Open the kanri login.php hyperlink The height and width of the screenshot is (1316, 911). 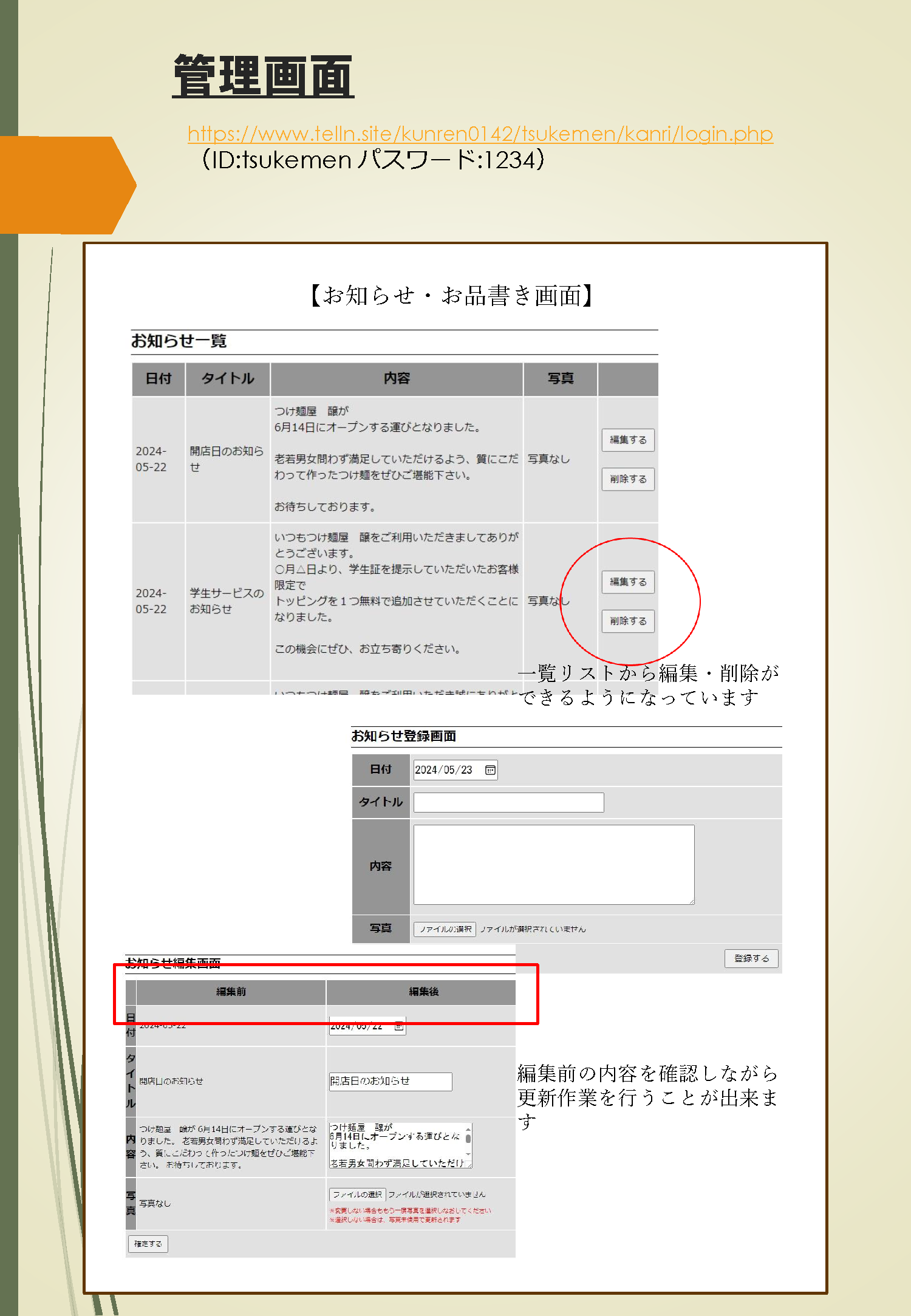pos(480,133)
